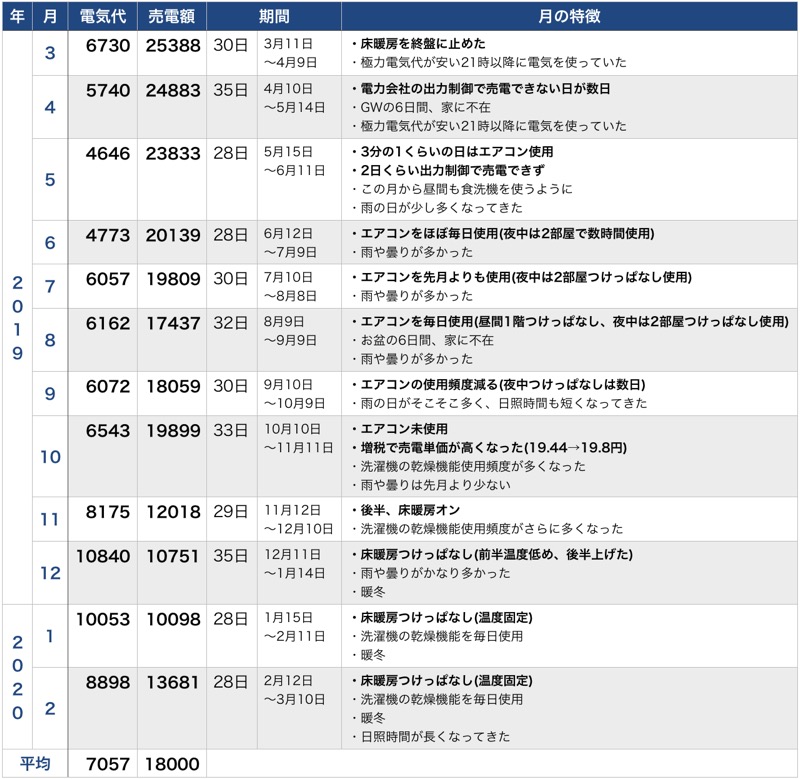
Task: Click the 月の特徴 column header
Action: pos(570,15)
